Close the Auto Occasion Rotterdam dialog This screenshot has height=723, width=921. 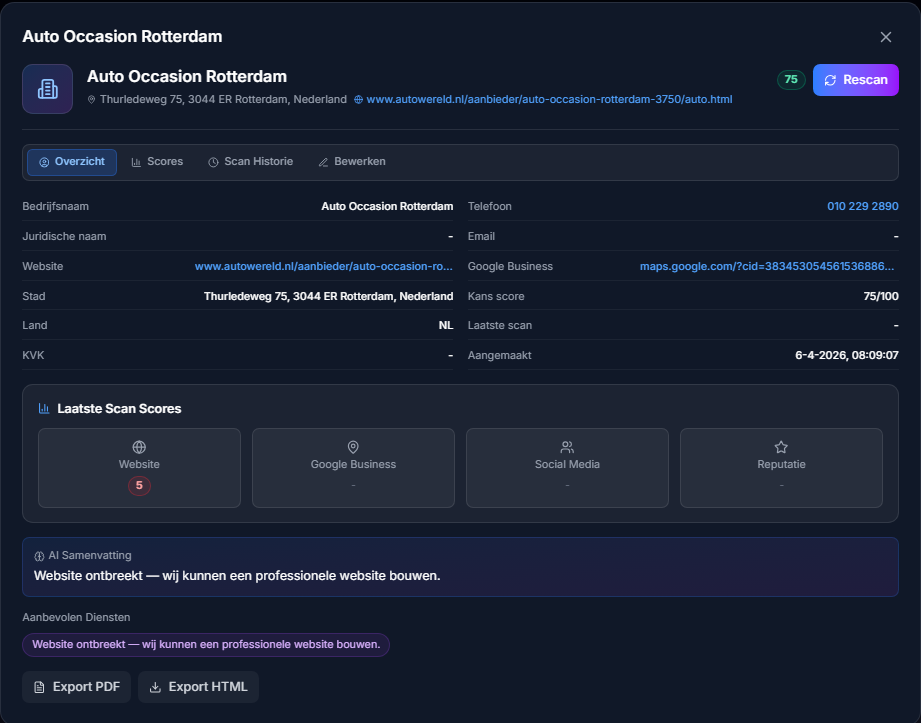coord(886,37)
